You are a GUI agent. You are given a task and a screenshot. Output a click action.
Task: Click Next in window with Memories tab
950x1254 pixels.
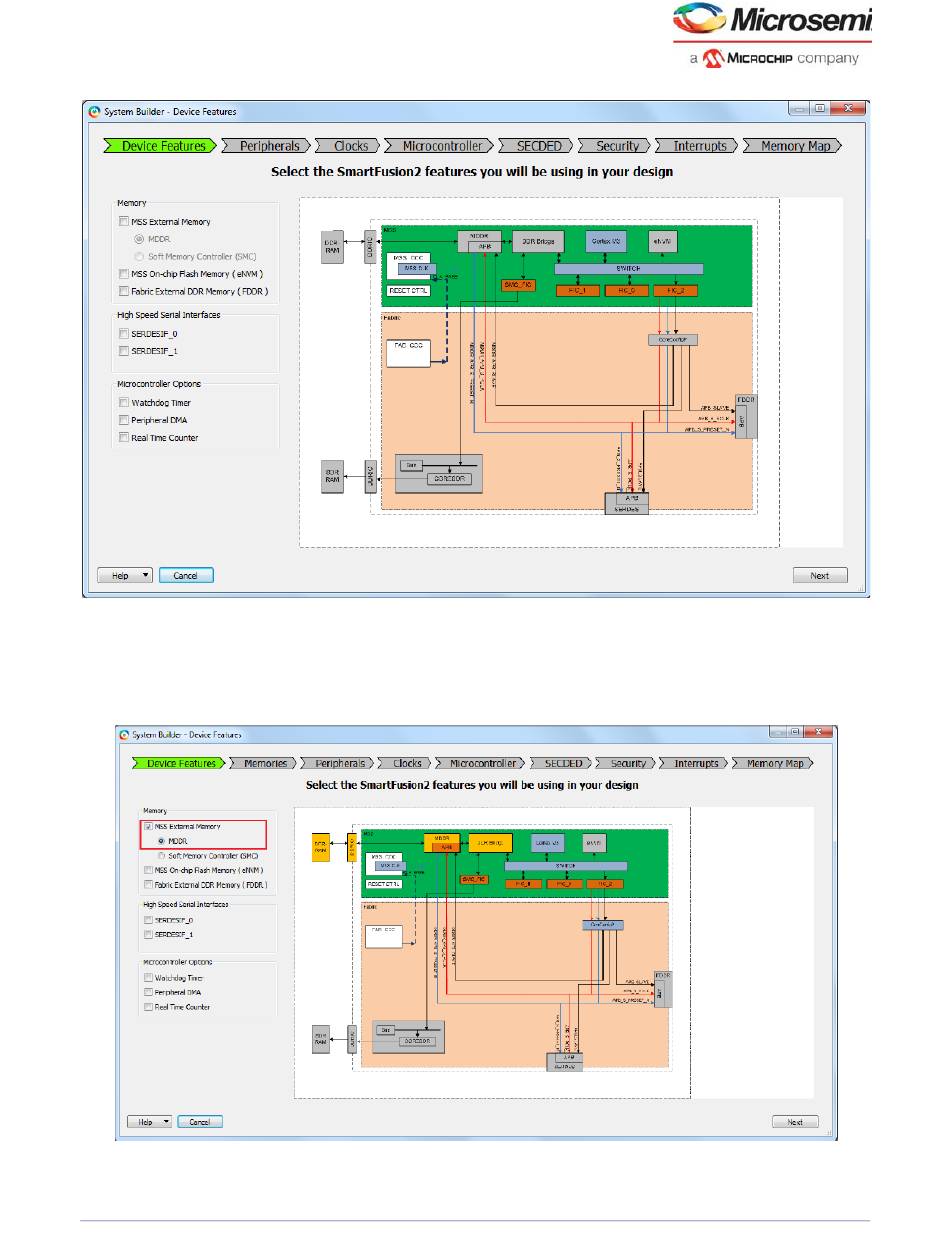click(795, 1122)
